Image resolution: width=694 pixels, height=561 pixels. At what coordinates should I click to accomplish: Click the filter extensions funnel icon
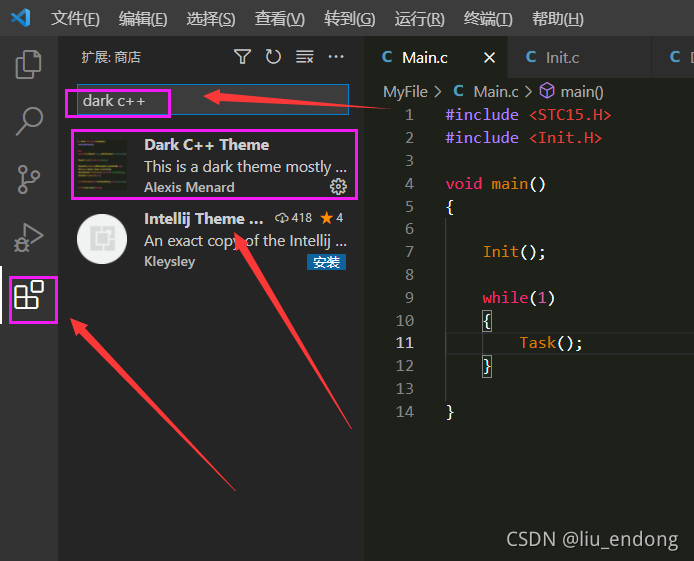click(x=242, y=57)
